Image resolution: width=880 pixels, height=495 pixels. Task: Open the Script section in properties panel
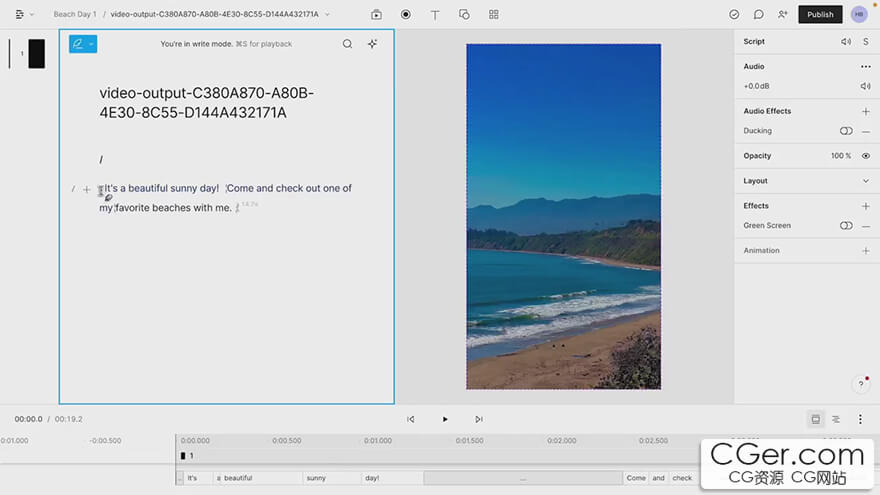(754, 42)
